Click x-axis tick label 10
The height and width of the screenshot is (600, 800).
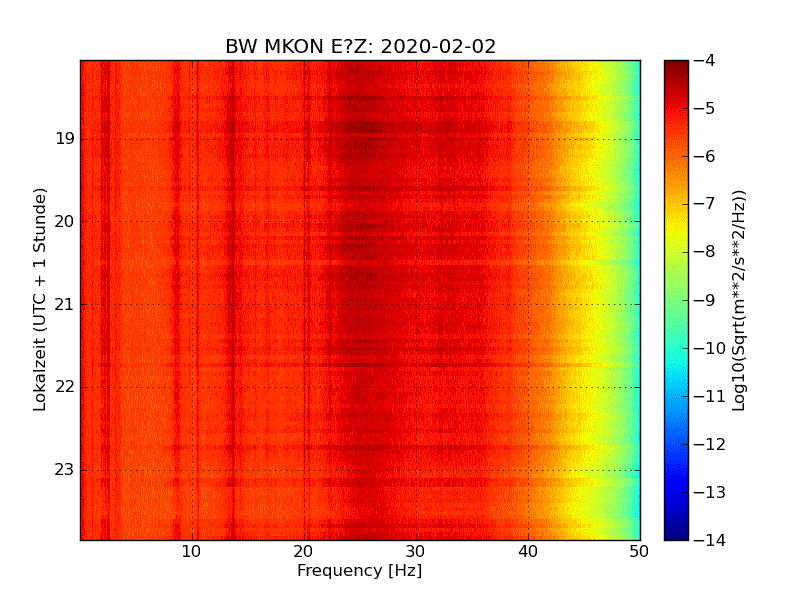click(x=191, y=552)
